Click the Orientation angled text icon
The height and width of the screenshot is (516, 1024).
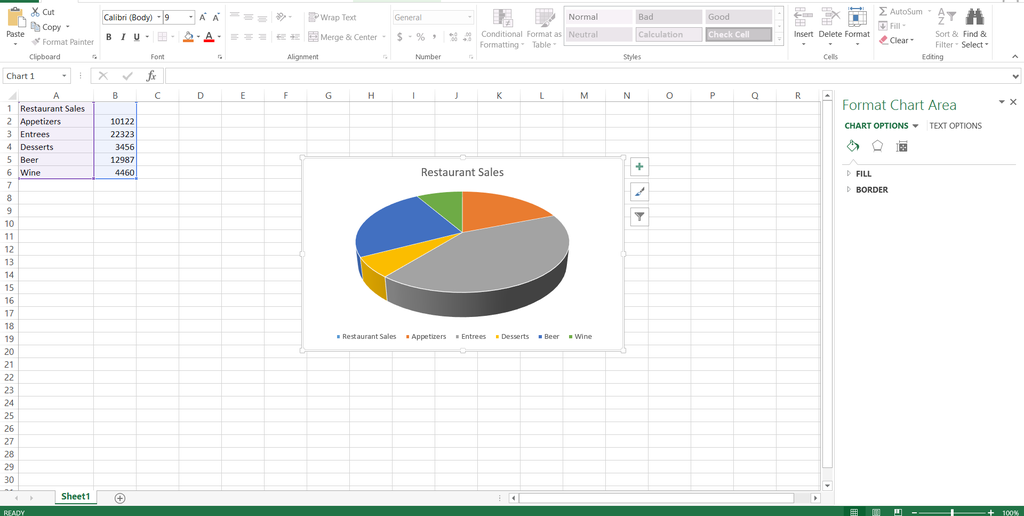[x=280, y=17]
